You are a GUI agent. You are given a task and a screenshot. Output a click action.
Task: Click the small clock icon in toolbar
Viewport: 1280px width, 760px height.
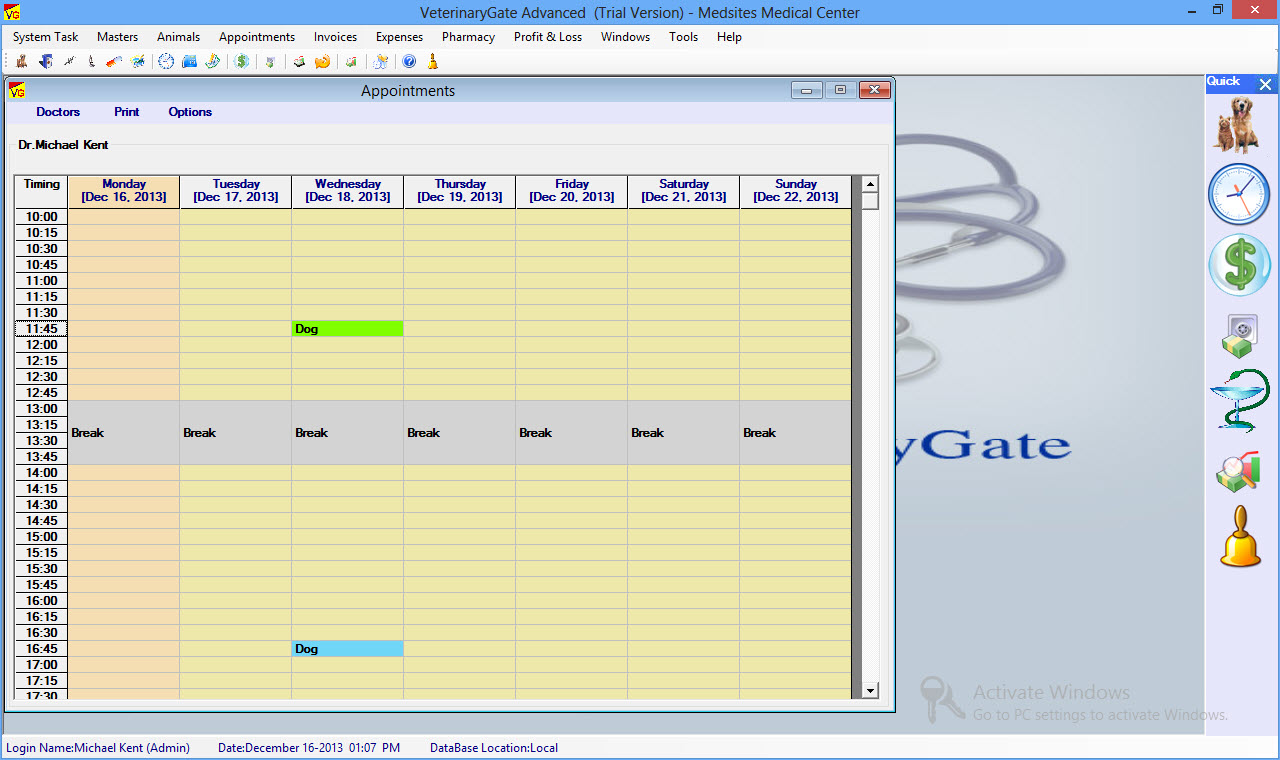(166, 62)
